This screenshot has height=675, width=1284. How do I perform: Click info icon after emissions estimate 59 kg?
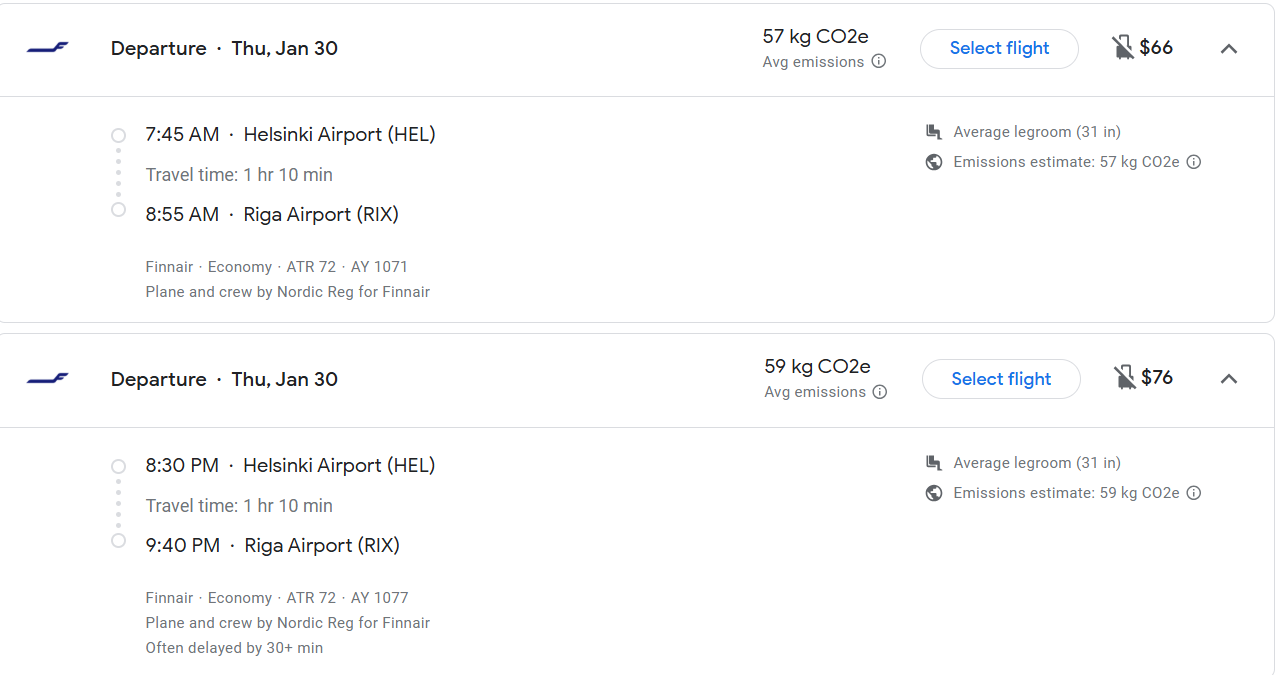point(1193,493)
